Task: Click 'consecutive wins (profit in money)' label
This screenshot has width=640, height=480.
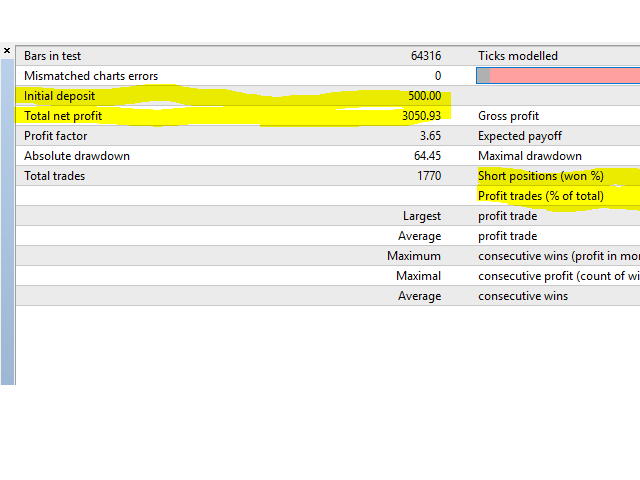Action: [559, 256]
